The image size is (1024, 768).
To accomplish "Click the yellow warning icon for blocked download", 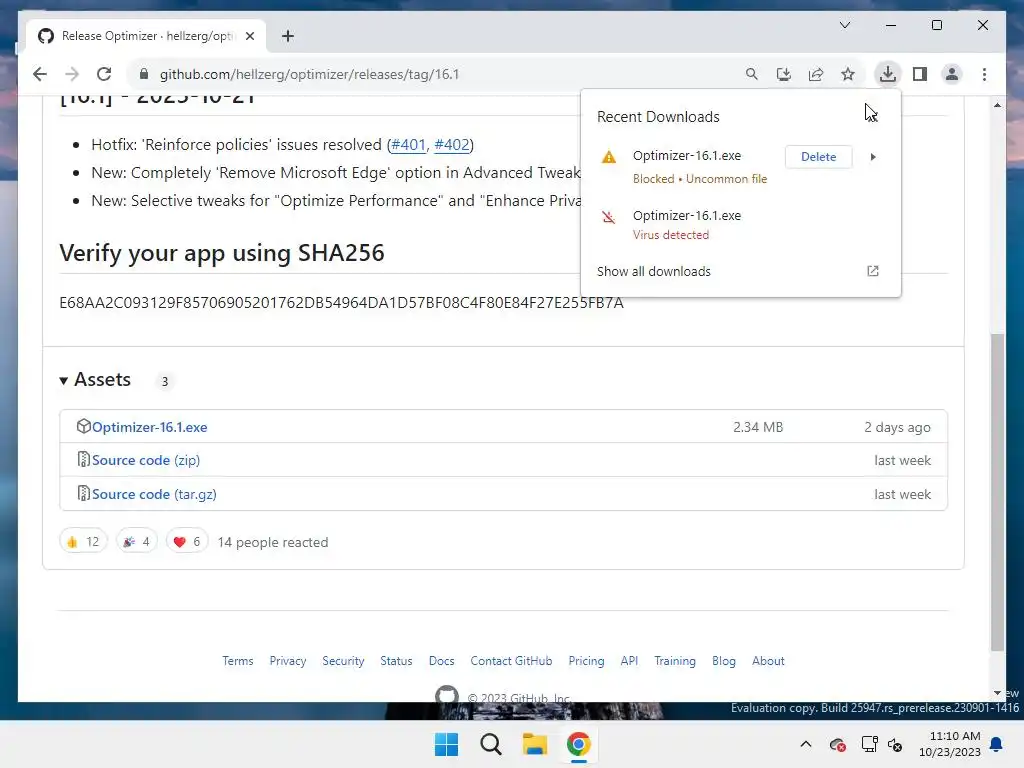I will tap(609, 157).
